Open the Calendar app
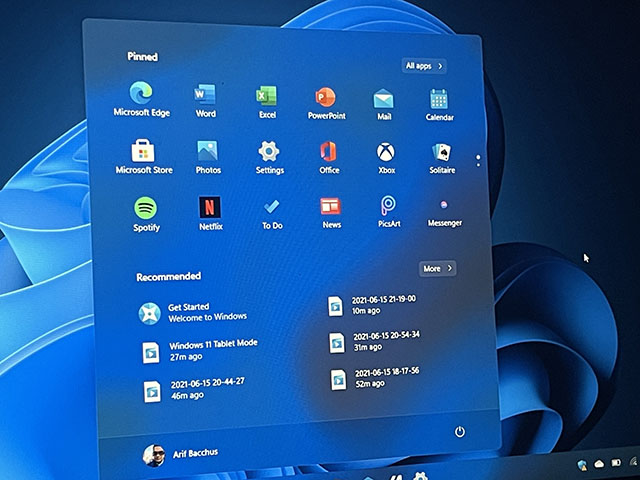This screenshot has width=640, height=480. (x=439, y=105)
